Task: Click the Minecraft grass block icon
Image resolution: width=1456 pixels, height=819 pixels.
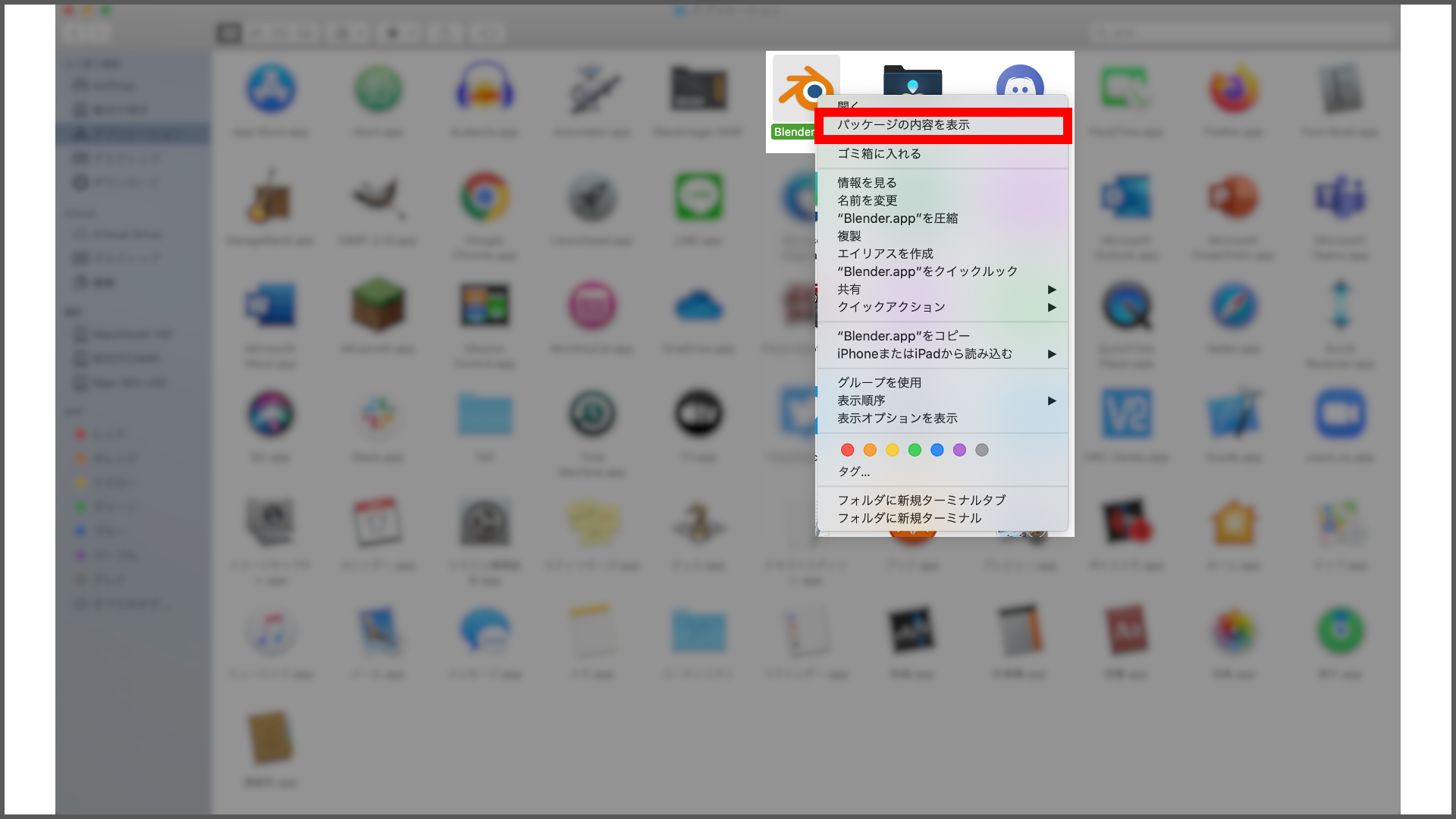Action: (378, 305)
